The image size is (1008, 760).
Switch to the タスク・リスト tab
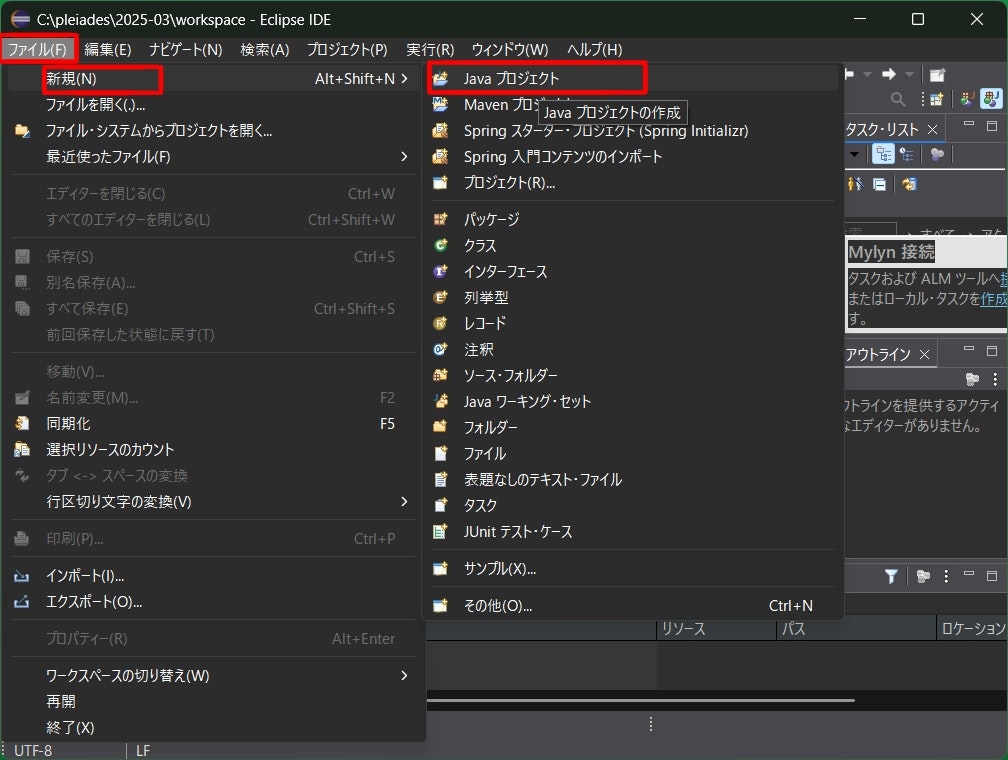(x=881, y=130)
